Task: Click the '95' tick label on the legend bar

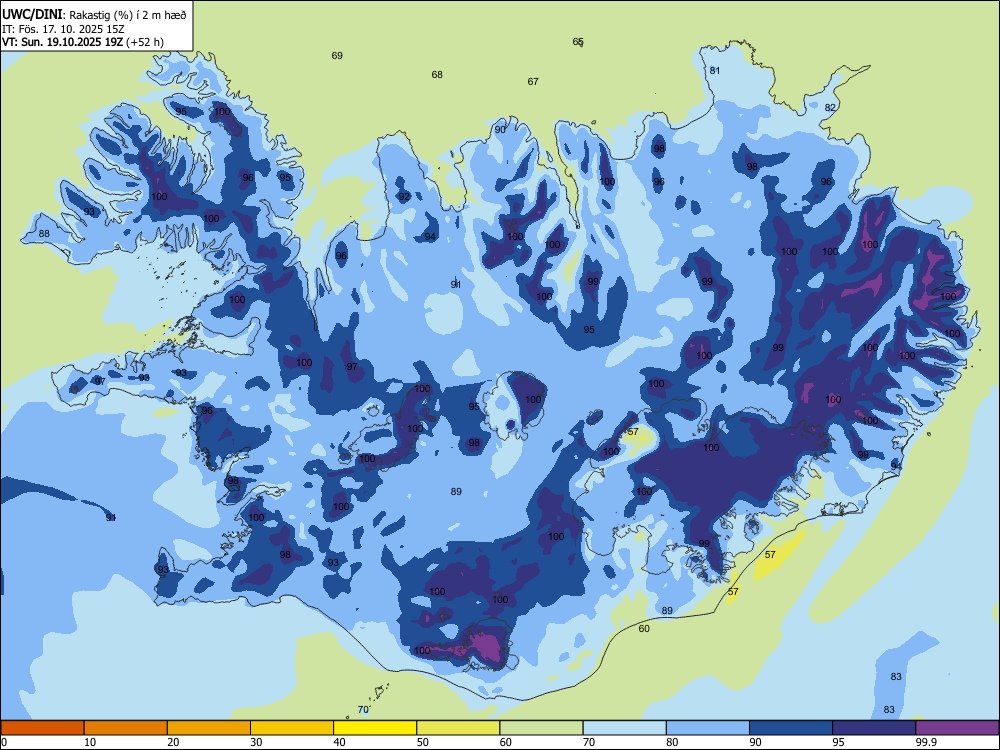Action: [x=838, y=742]
